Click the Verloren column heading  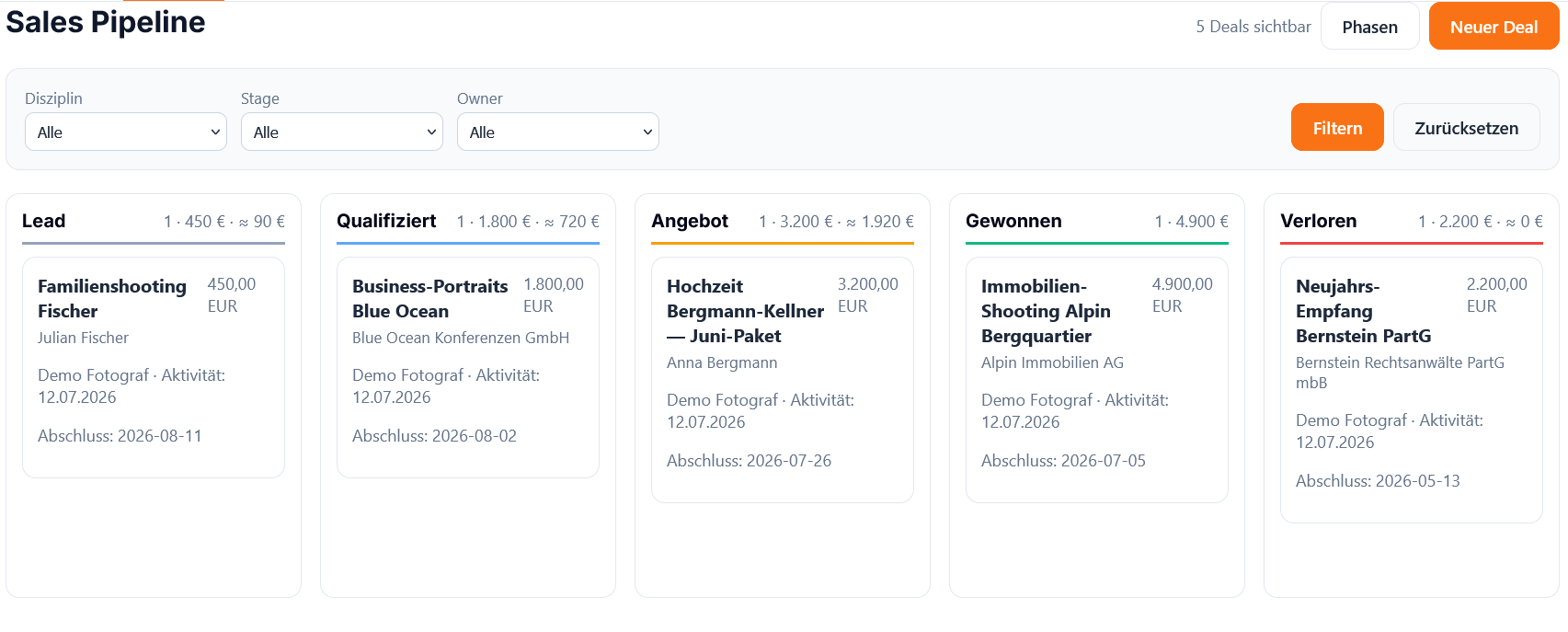pos(1318,221)
